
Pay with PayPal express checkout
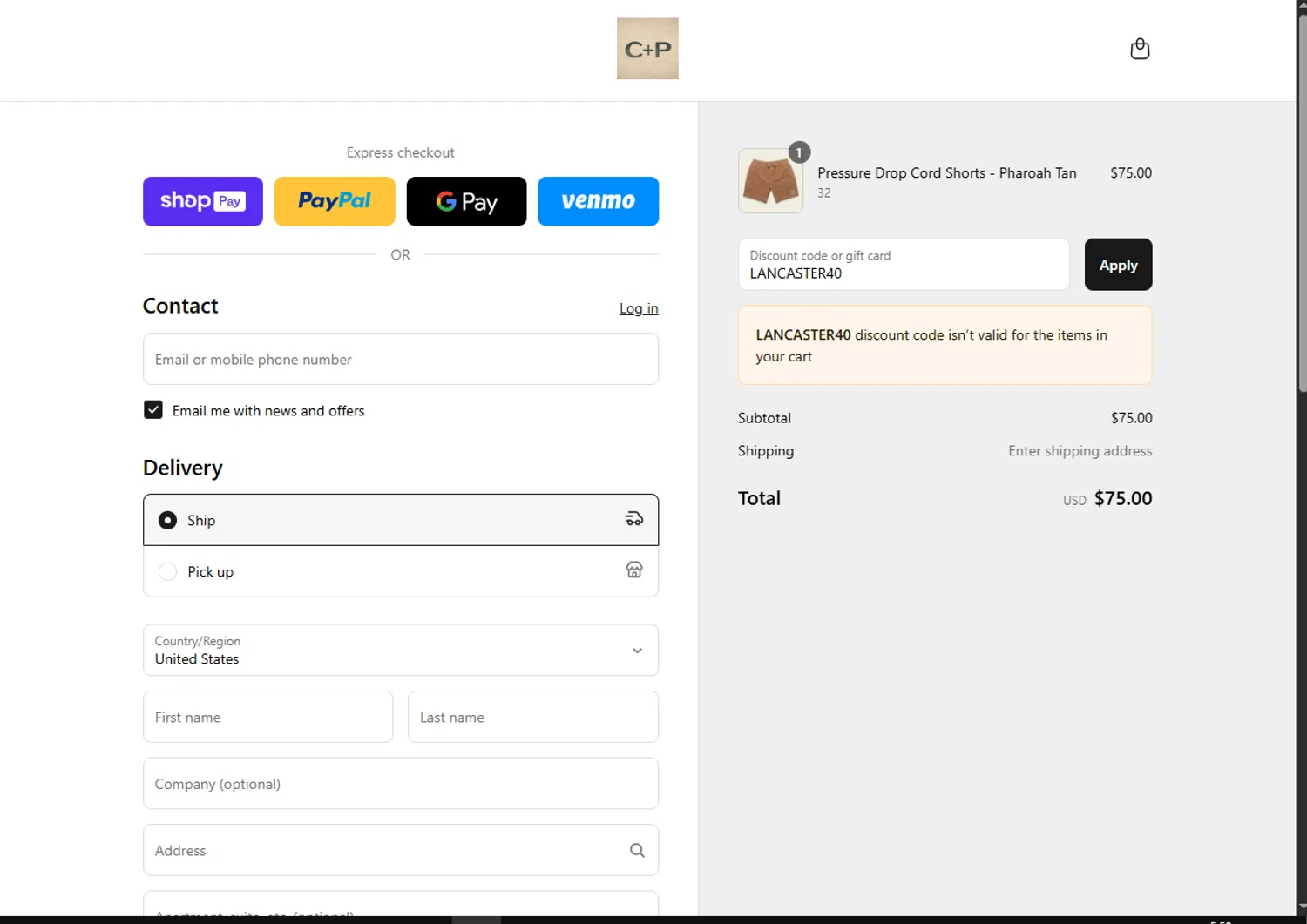[x=335, y=201]
